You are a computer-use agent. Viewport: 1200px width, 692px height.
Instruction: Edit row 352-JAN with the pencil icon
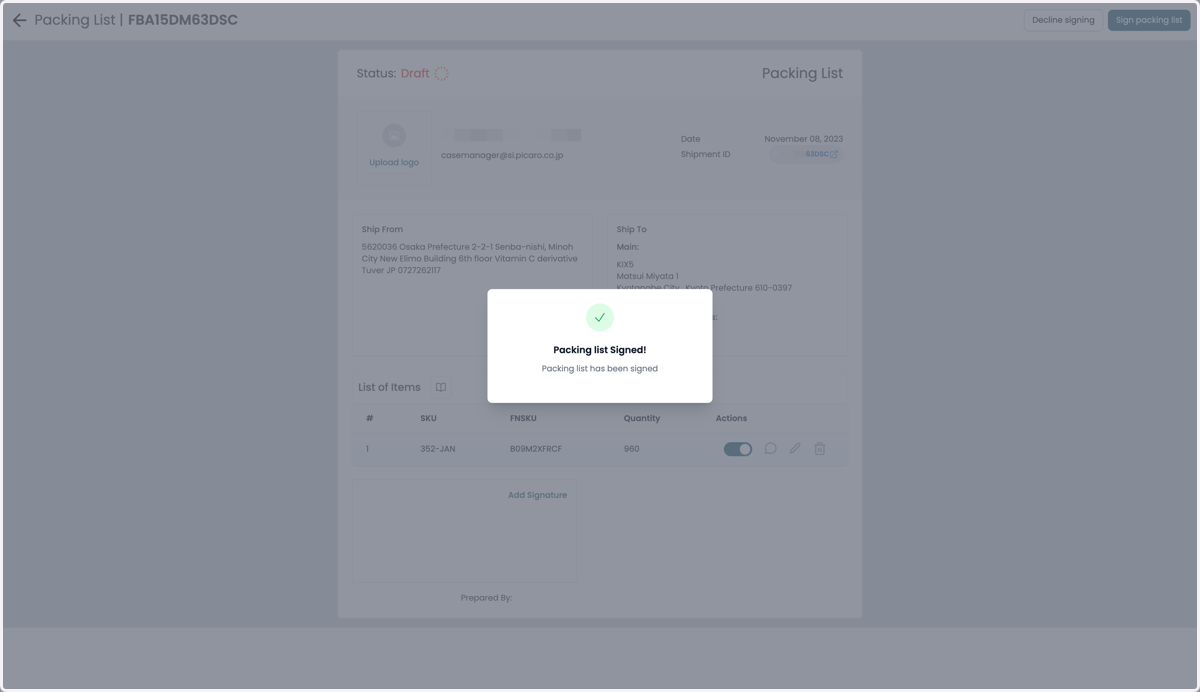795,449
